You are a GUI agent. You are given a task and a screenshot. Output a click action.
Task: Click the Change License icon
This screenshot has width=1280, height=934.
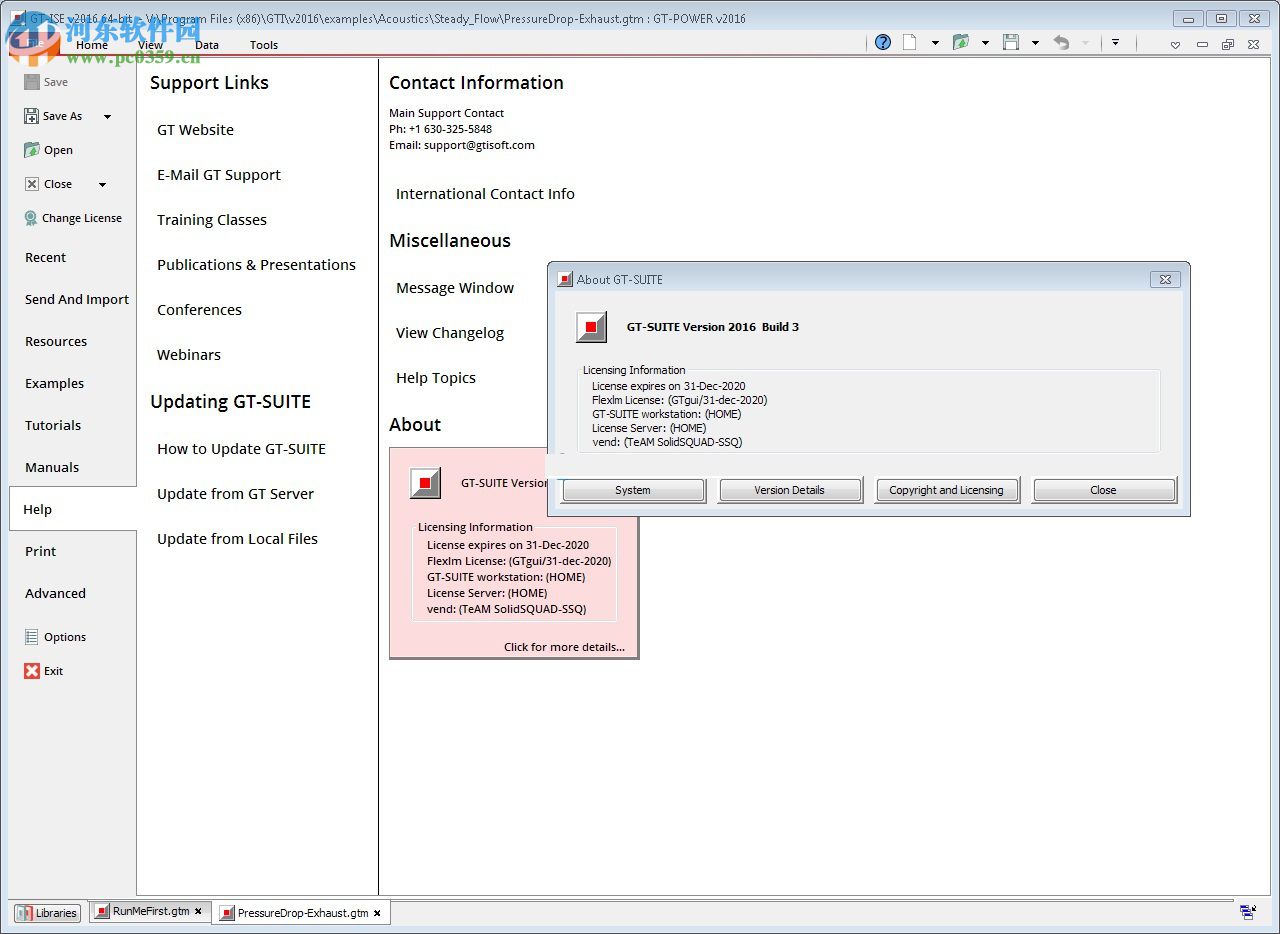pyautogui.click(x=32, y=218)
